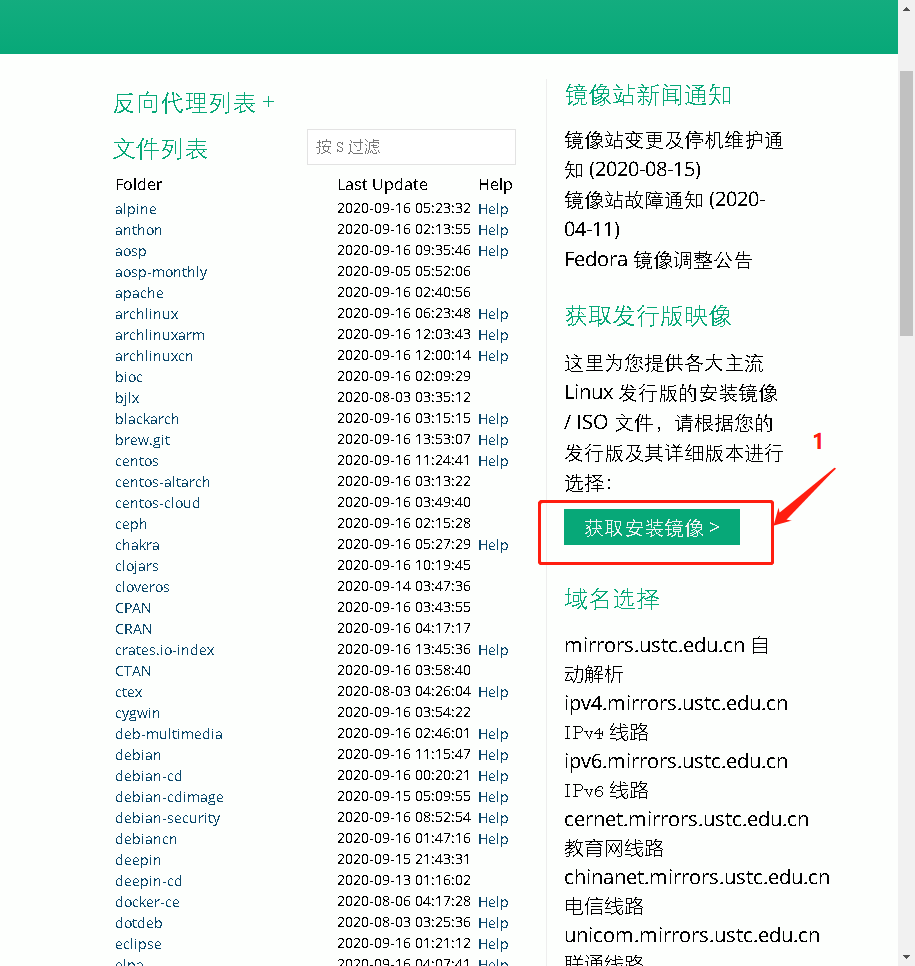This screenshot has width=915, height=966.
Task: Open the chakra folder link
Action: pos(137,545)
